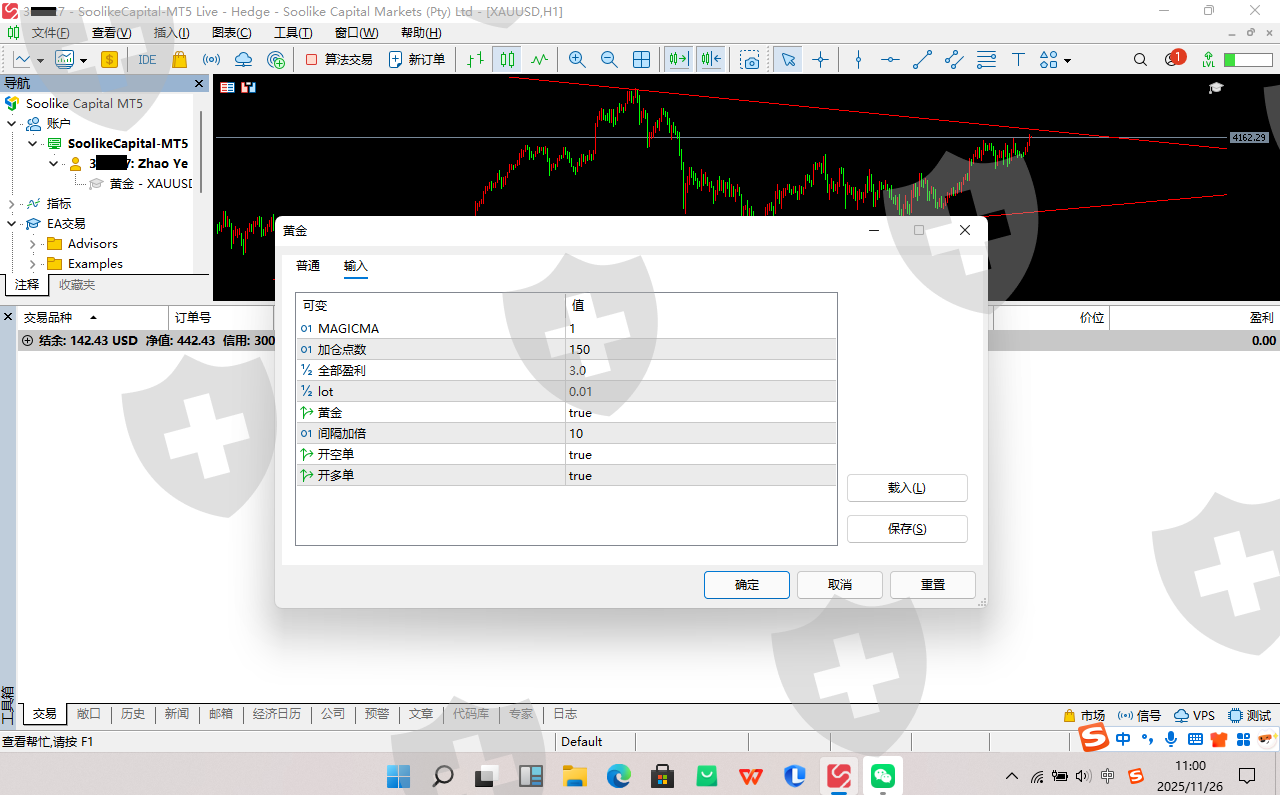The image size is (1280, 795).
Task: Open the 工具 menu
Action: (293, 33)
